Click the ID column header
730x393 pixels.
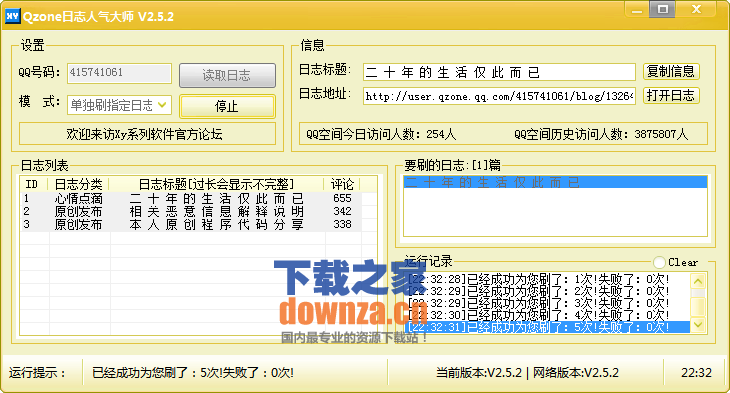[34, 184]
